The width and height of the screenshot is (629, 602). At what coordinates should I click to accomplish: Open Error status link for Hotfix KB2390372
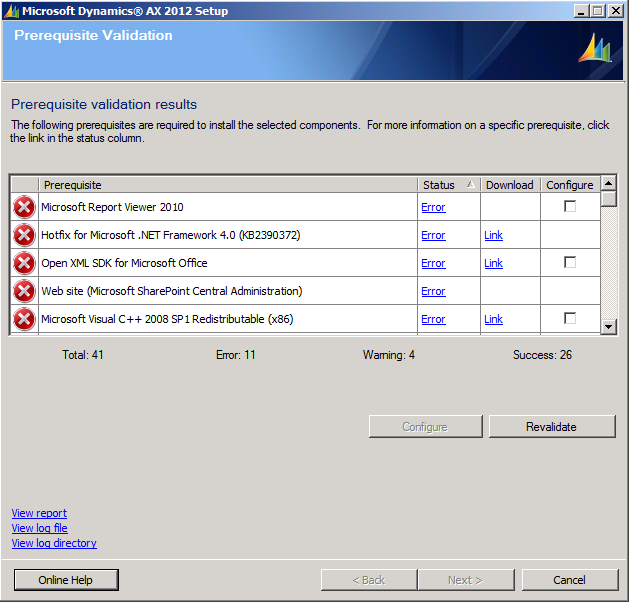[x=433, y=235]
